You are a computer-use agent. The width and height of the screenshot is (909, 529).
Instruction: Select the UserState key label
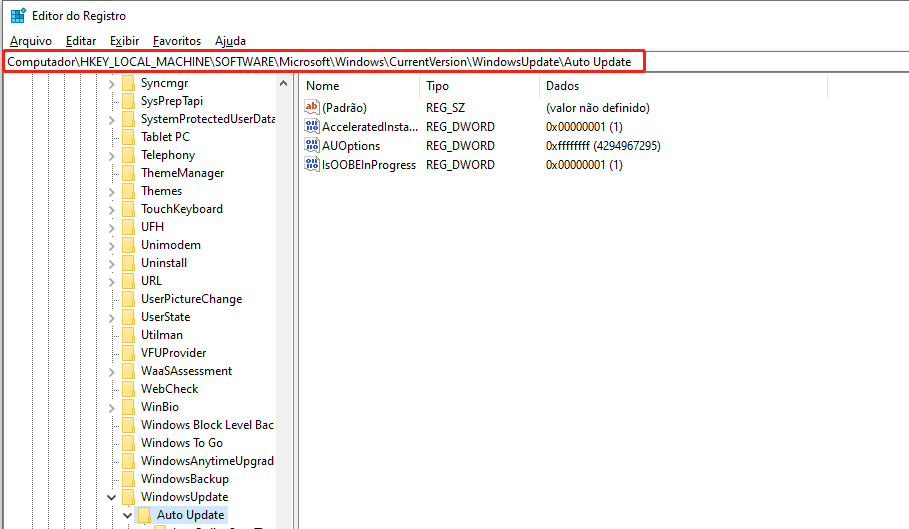(x=165, y=317)
